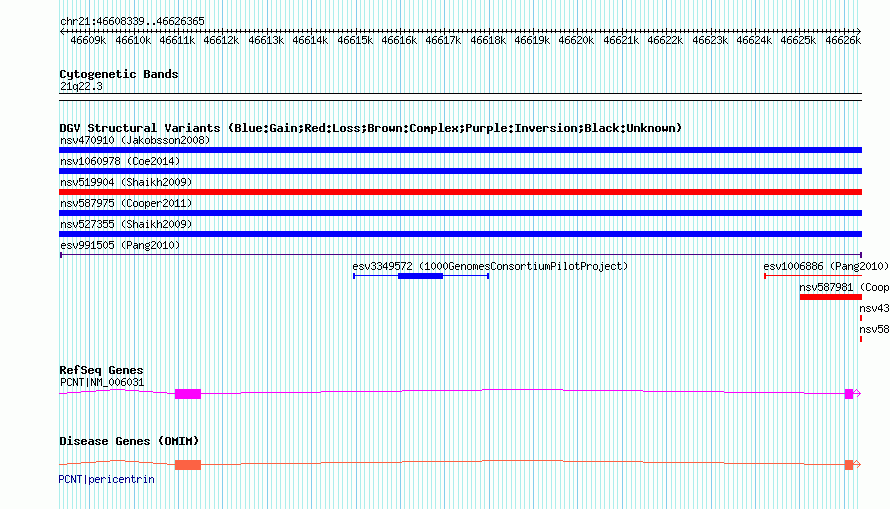
Task: Open the nsv587981 (Coop variant label
Action: (x=844, y=287)
